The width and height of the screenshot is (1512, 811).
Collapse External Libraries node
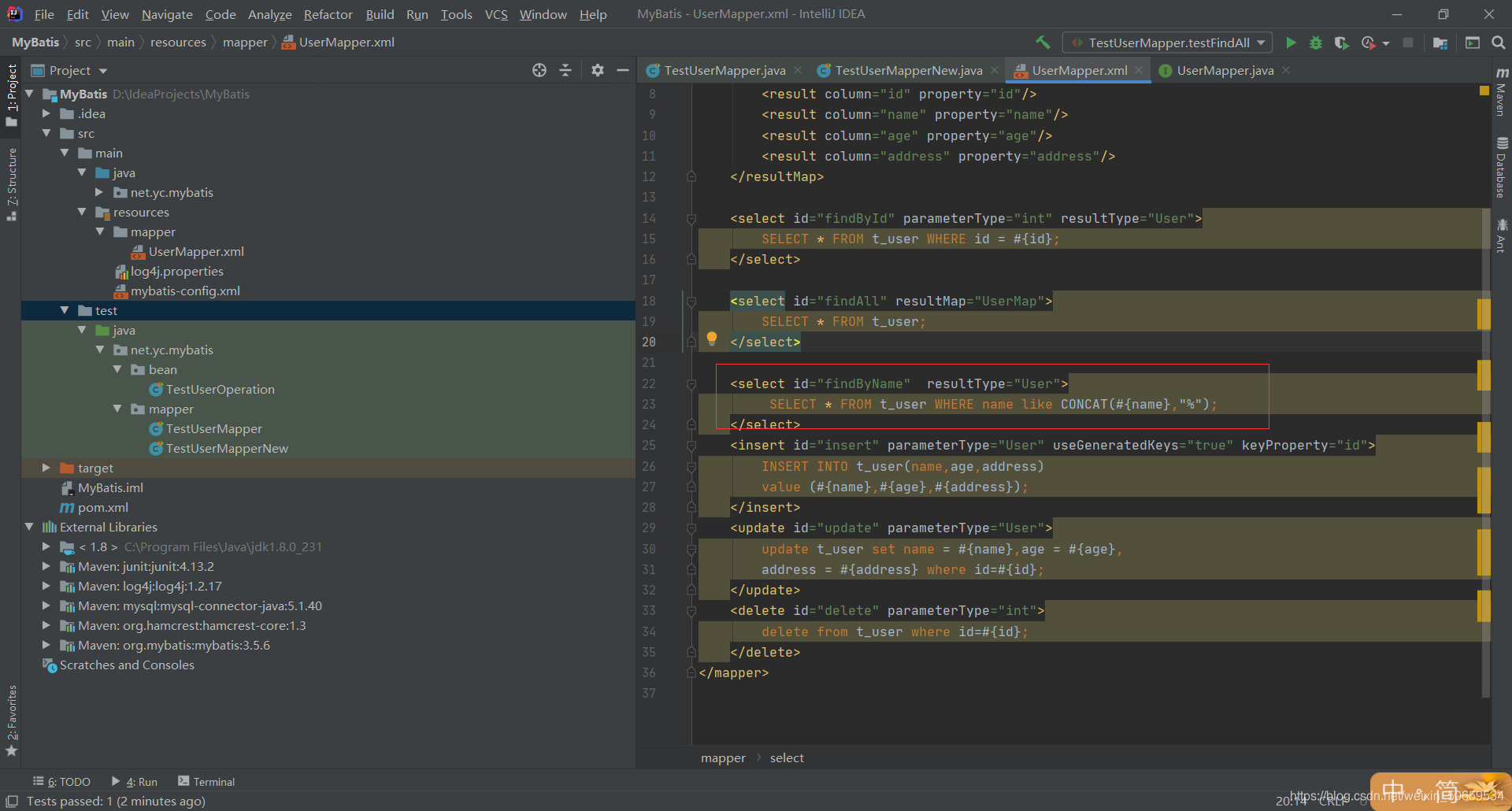click(x=30, y=527)
